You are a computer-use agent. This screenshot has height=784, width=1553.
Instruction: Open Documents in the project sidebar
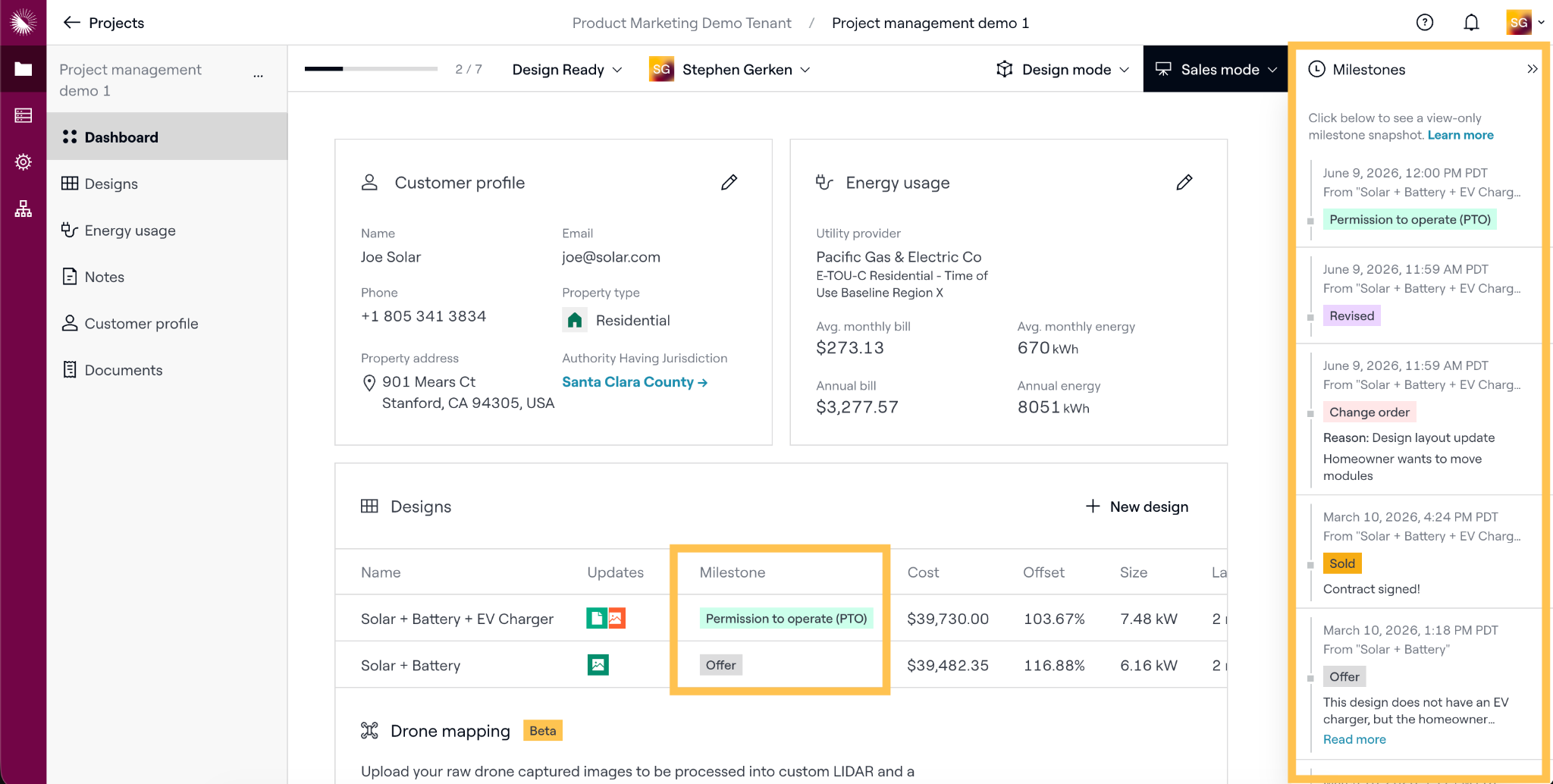pyautogui.click(x=167, y=370)
